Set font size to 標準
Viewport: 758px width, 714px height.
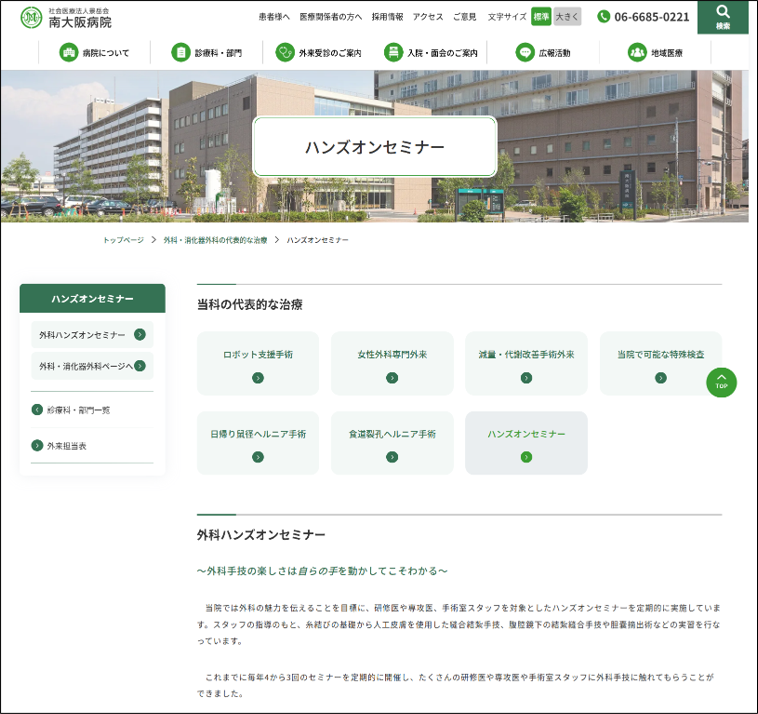point(541,17)
